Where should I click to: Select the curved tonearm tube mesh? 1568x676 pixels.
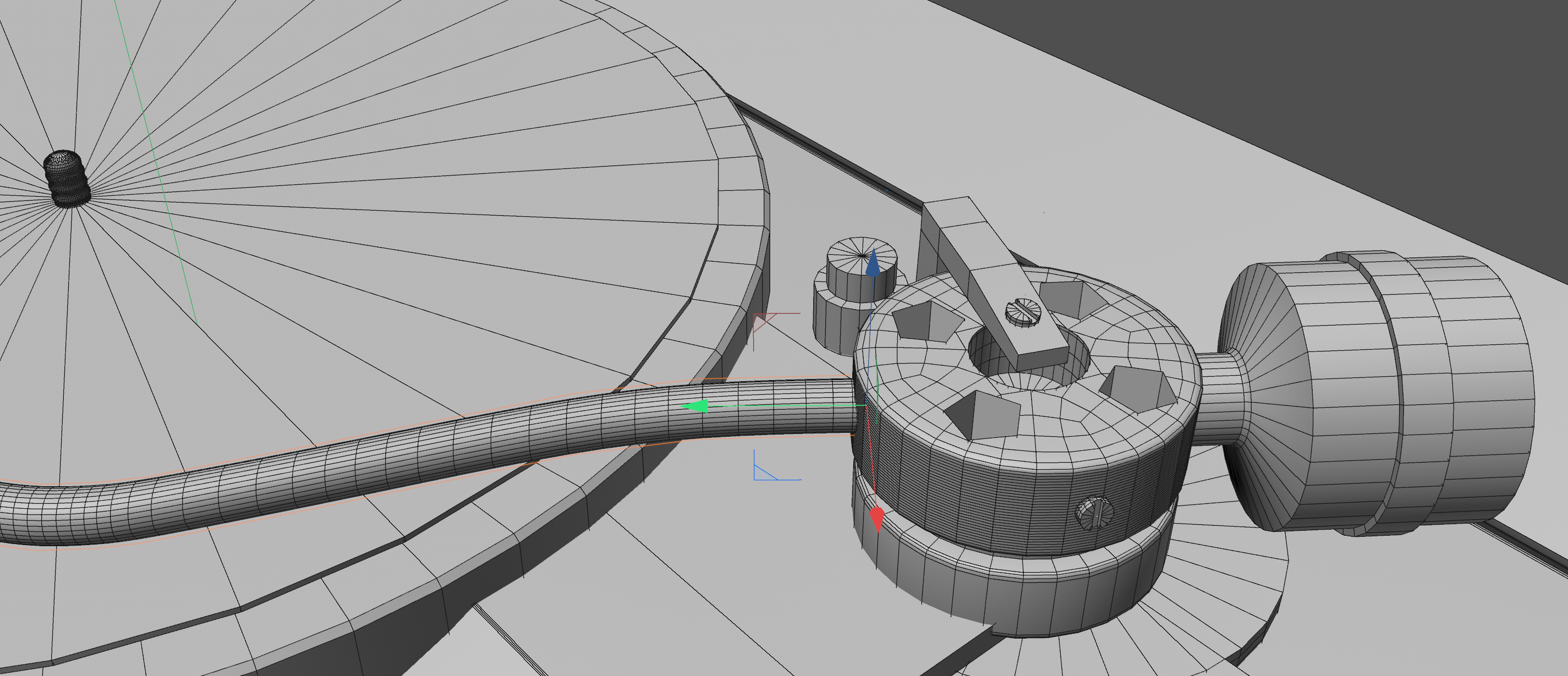coord(426,450)
